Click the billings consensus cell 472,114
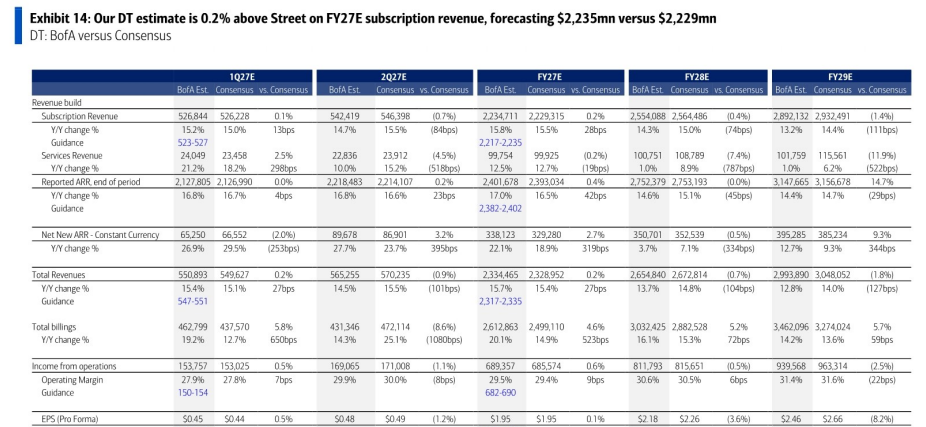Viewport: 926px width, 427px height. pos(394,327)
